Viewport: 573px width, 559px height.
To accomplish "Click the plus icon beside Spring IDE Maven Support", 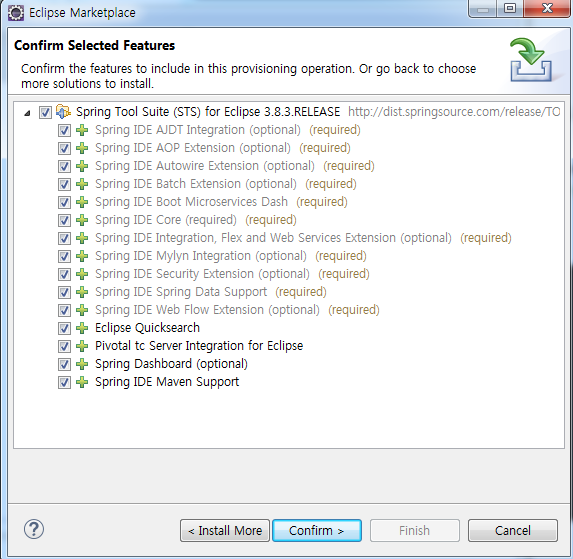I will [82, 382].
